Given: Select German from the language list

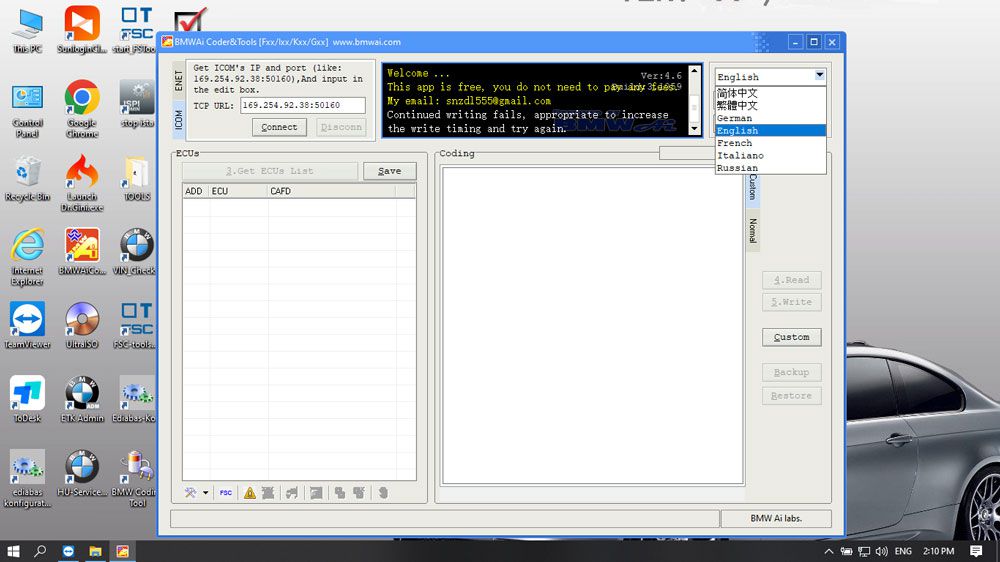Looking at the screenshot, I should pyautogui.click(x=770, y=118).
